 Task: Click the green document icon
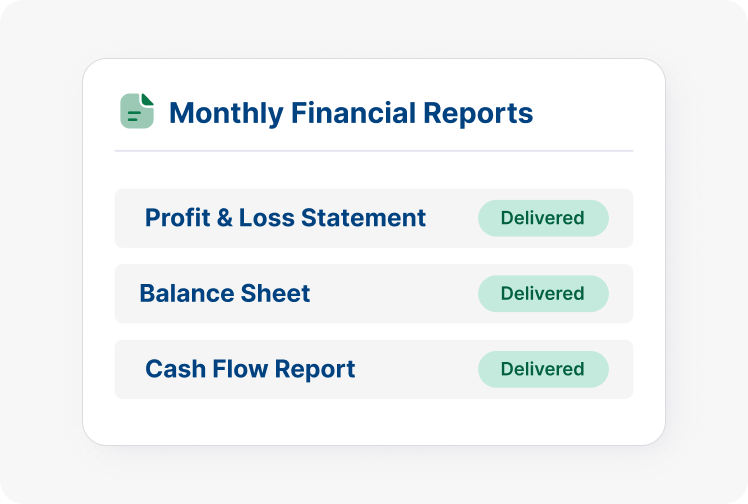pos(137,111)
